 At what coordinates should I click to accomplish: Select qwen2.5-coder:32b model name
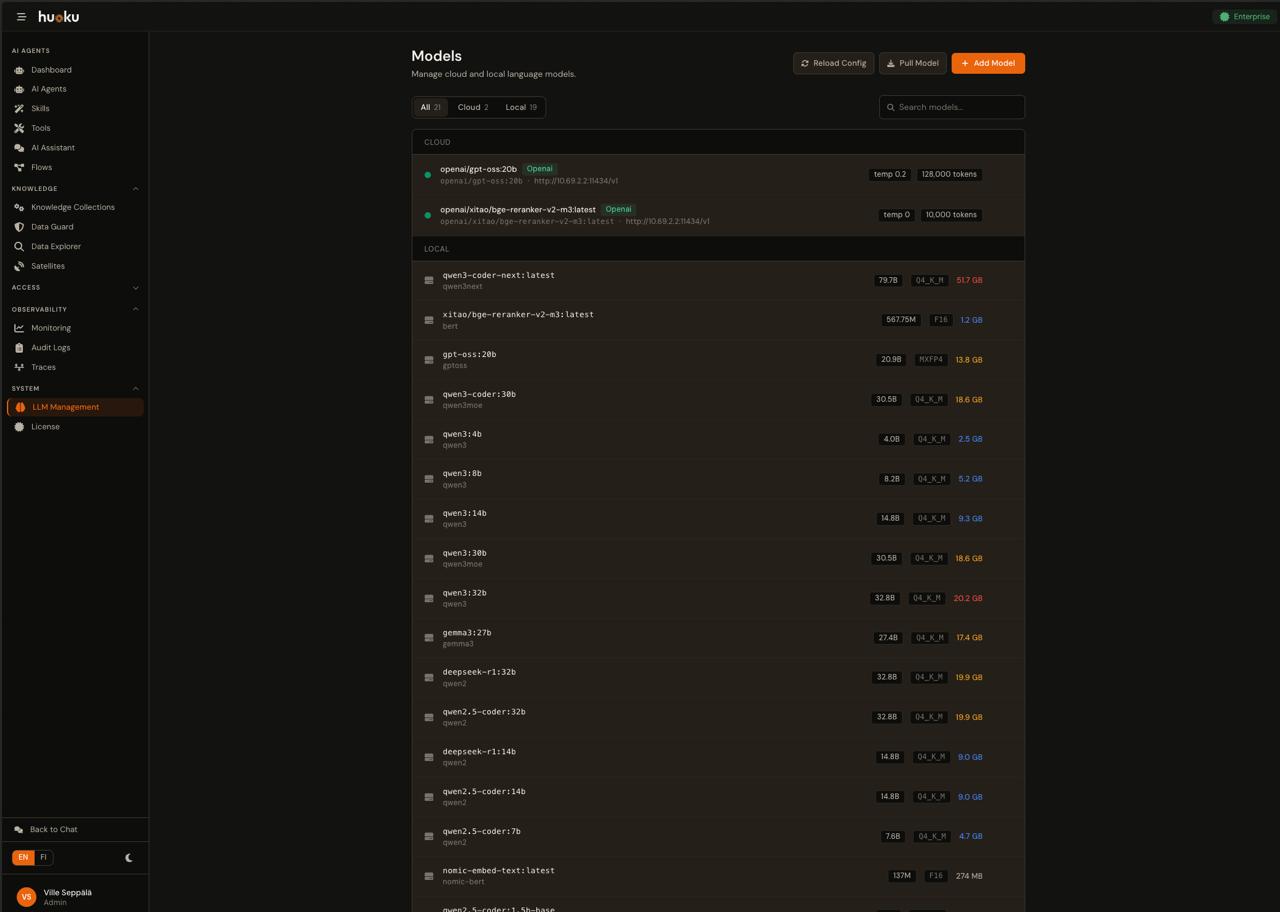coord(484,712)
